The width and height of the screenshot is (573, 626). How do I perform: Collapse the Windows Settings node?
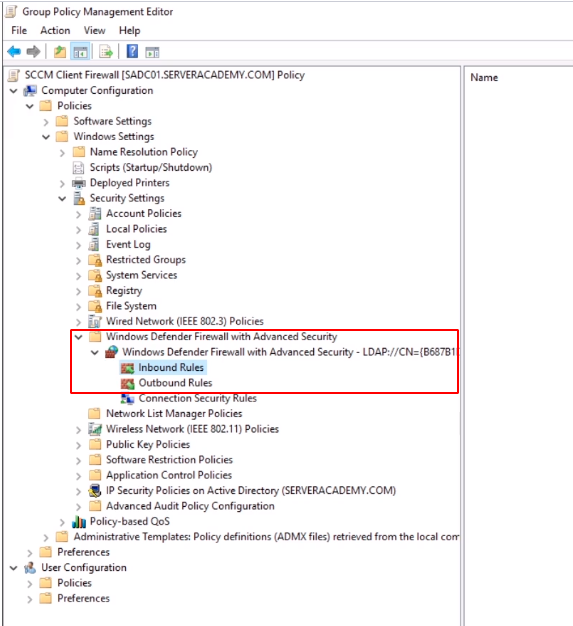pos(46,137)
